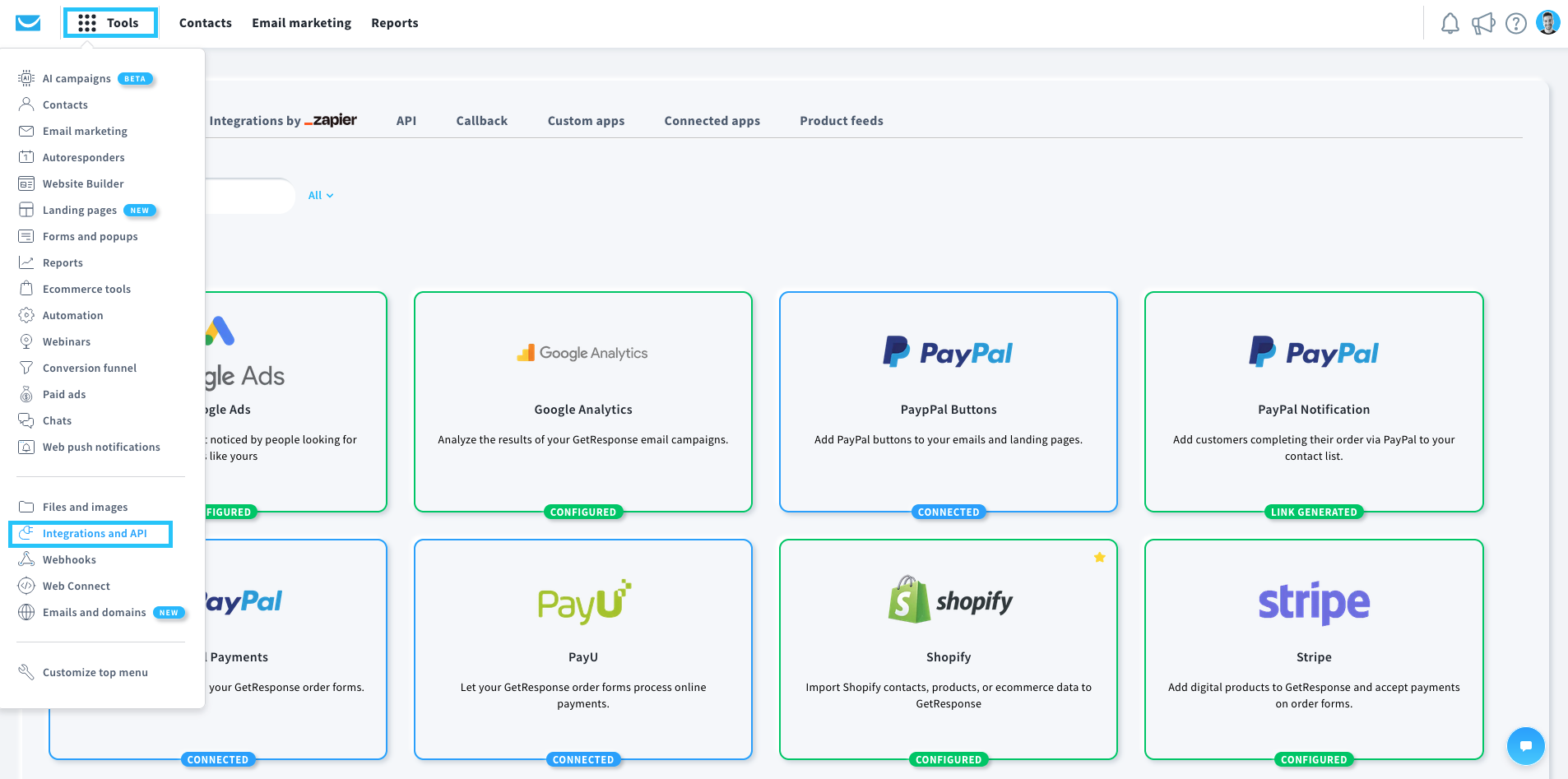Open notifications bell icon
The width and height of the screenshot is (1568, 779).
pos(1450,23)
